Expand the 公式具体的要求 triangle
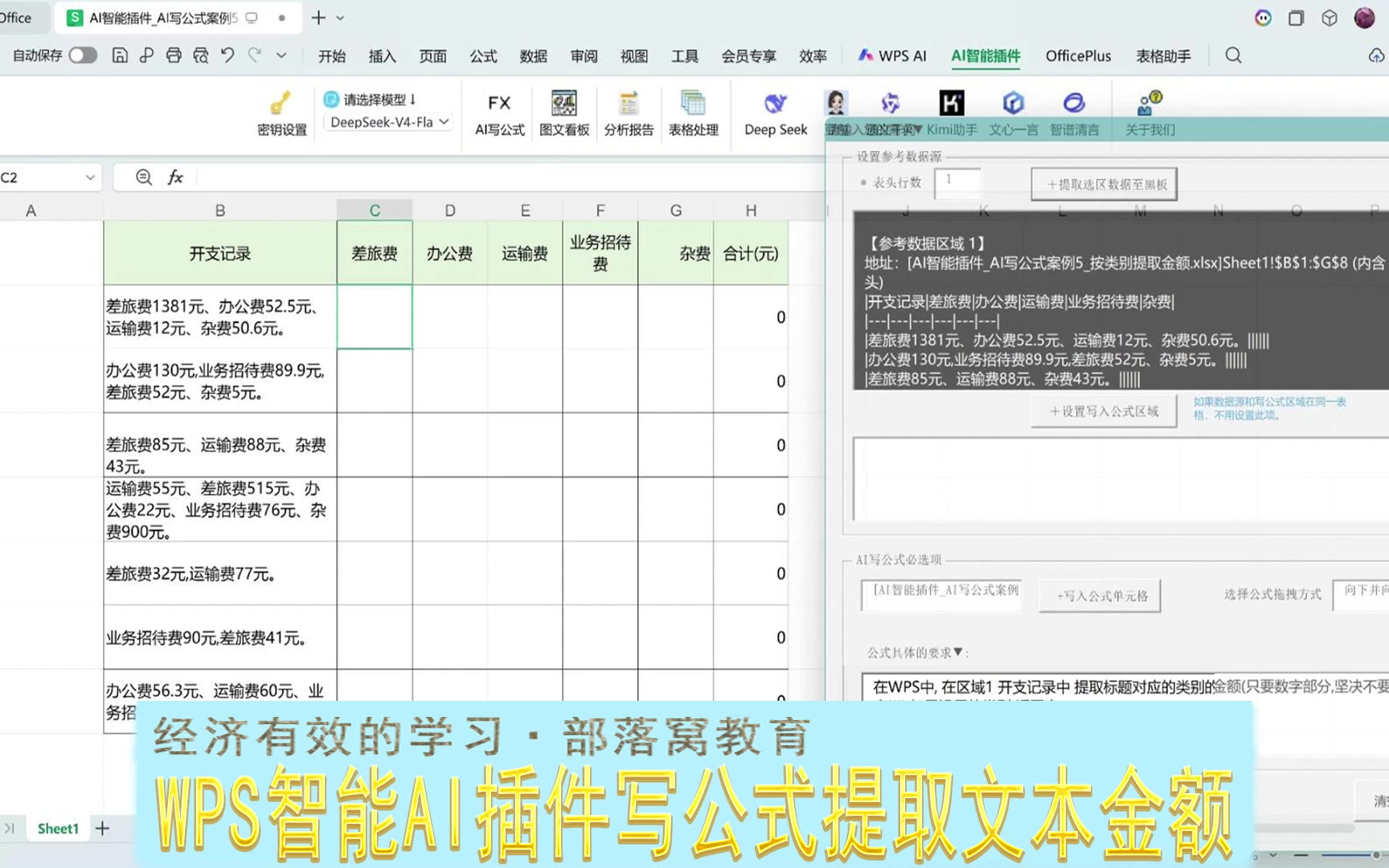1389x868 pixels. (x=957, y=652)
